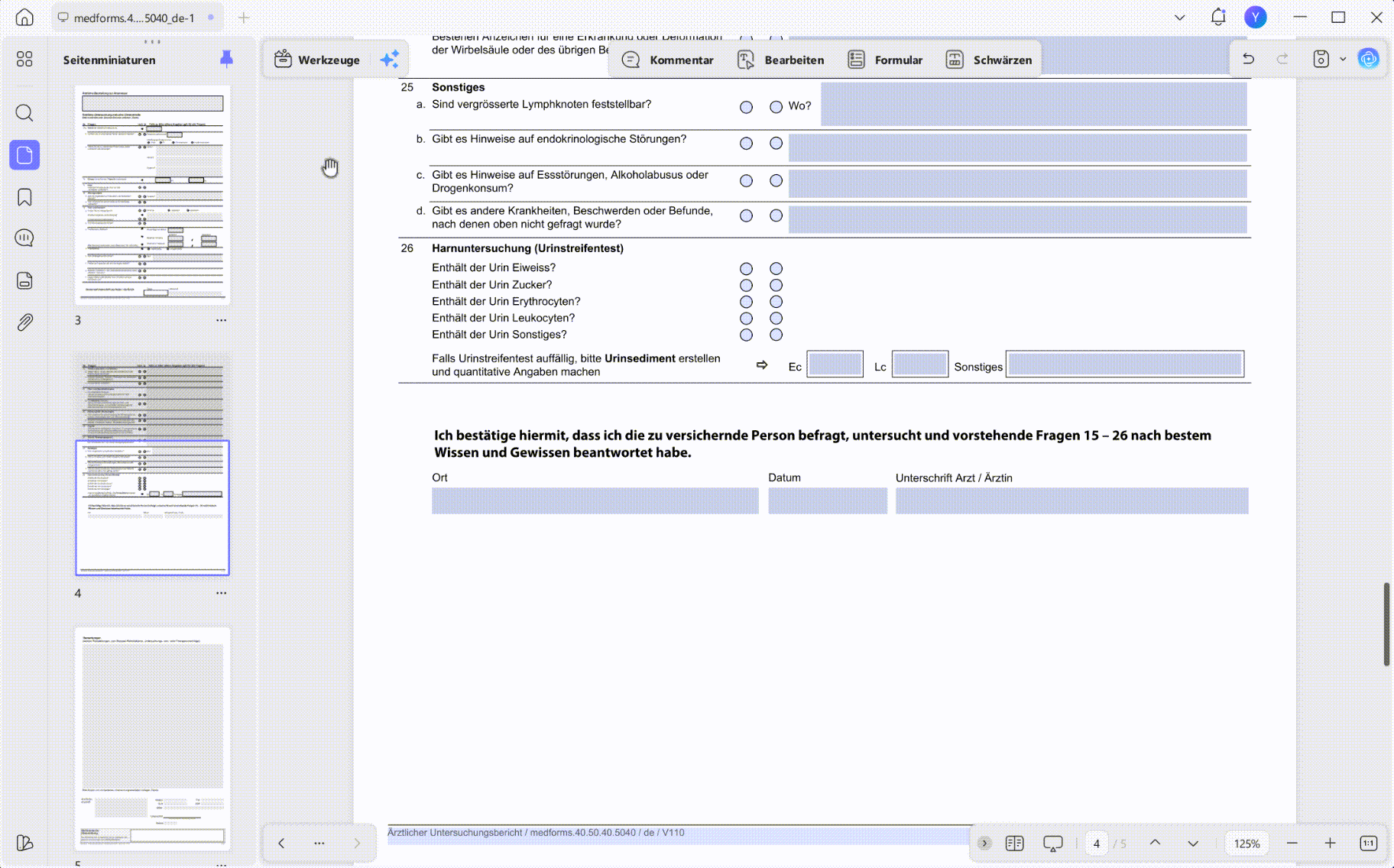
Task: Redo the last action
Action: [x=1282, y=59]
